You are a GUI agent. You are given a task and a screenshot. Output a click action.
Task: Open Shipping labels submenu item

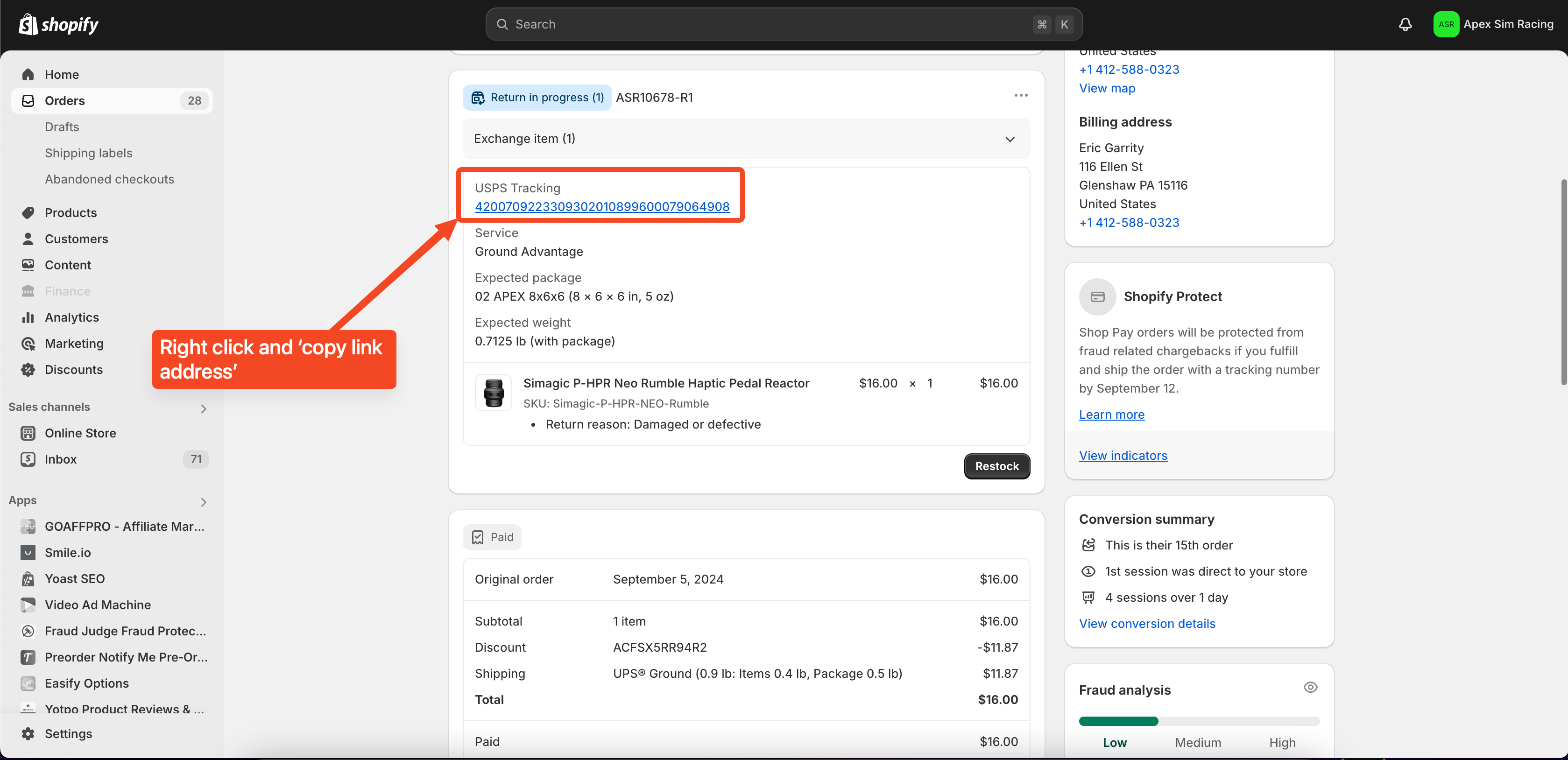tap(88, 153)
